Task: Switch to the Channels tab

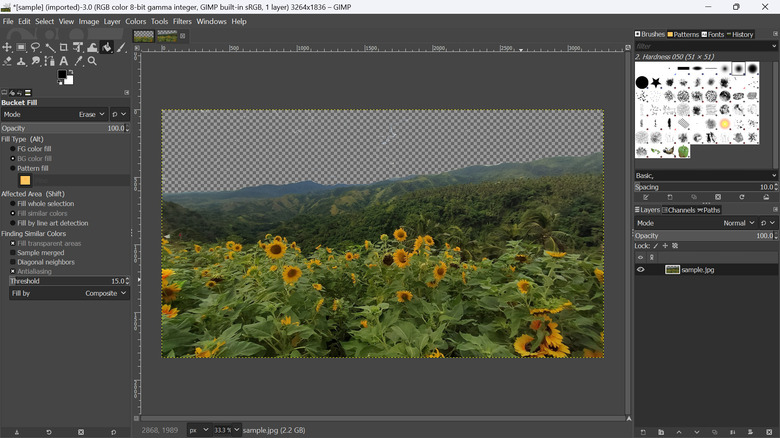Action: coord(679,210)
